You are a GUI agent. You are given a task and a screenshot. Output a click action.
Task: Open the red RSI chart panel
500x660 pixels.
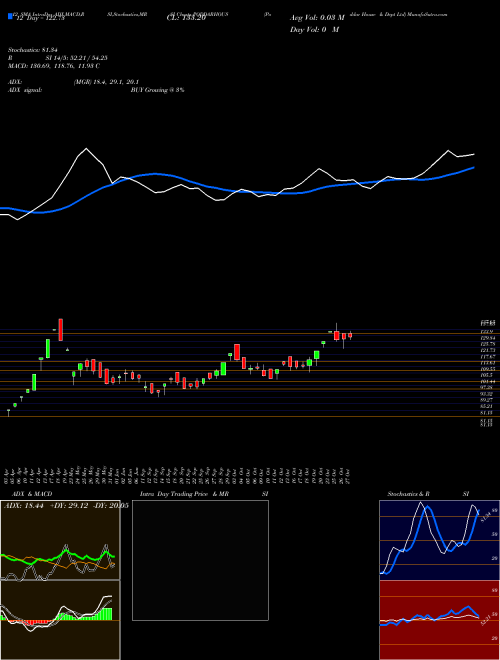(x=440, y=620)
